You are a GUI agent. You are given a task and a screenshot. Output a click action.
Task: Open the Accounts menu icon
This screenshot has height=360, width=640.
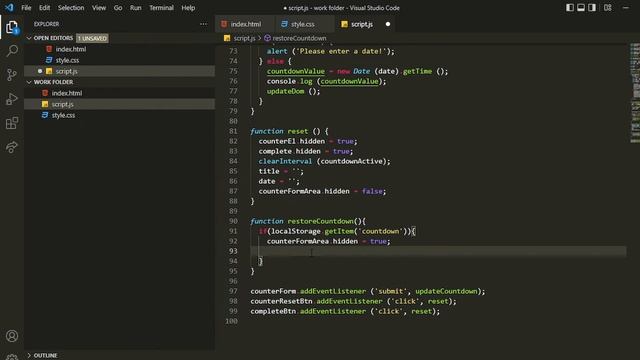(x=12, y=336)
